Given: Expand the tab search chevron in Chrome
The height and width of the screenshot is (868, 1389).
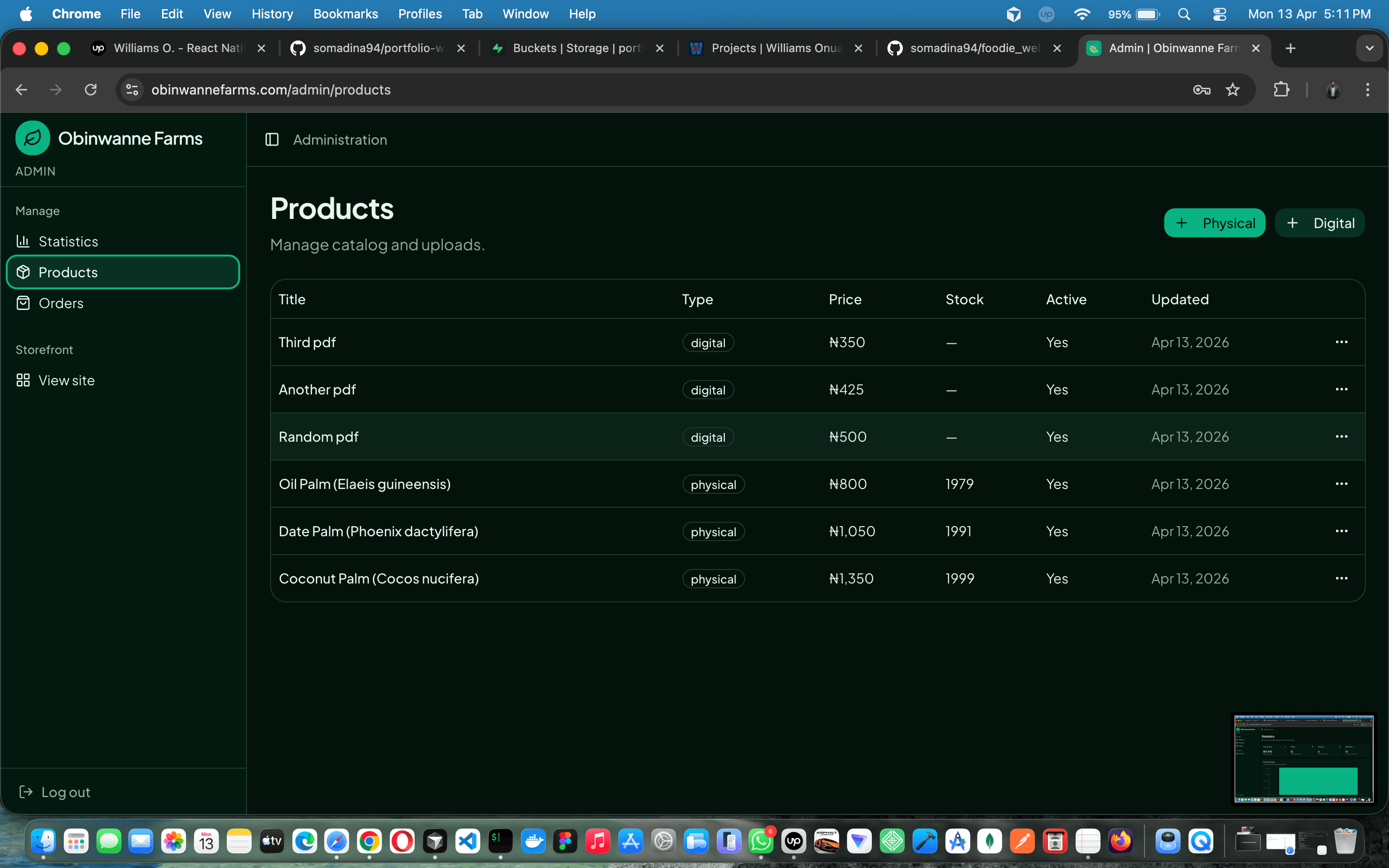Looking at the screenshot, I should (1370, 48).
